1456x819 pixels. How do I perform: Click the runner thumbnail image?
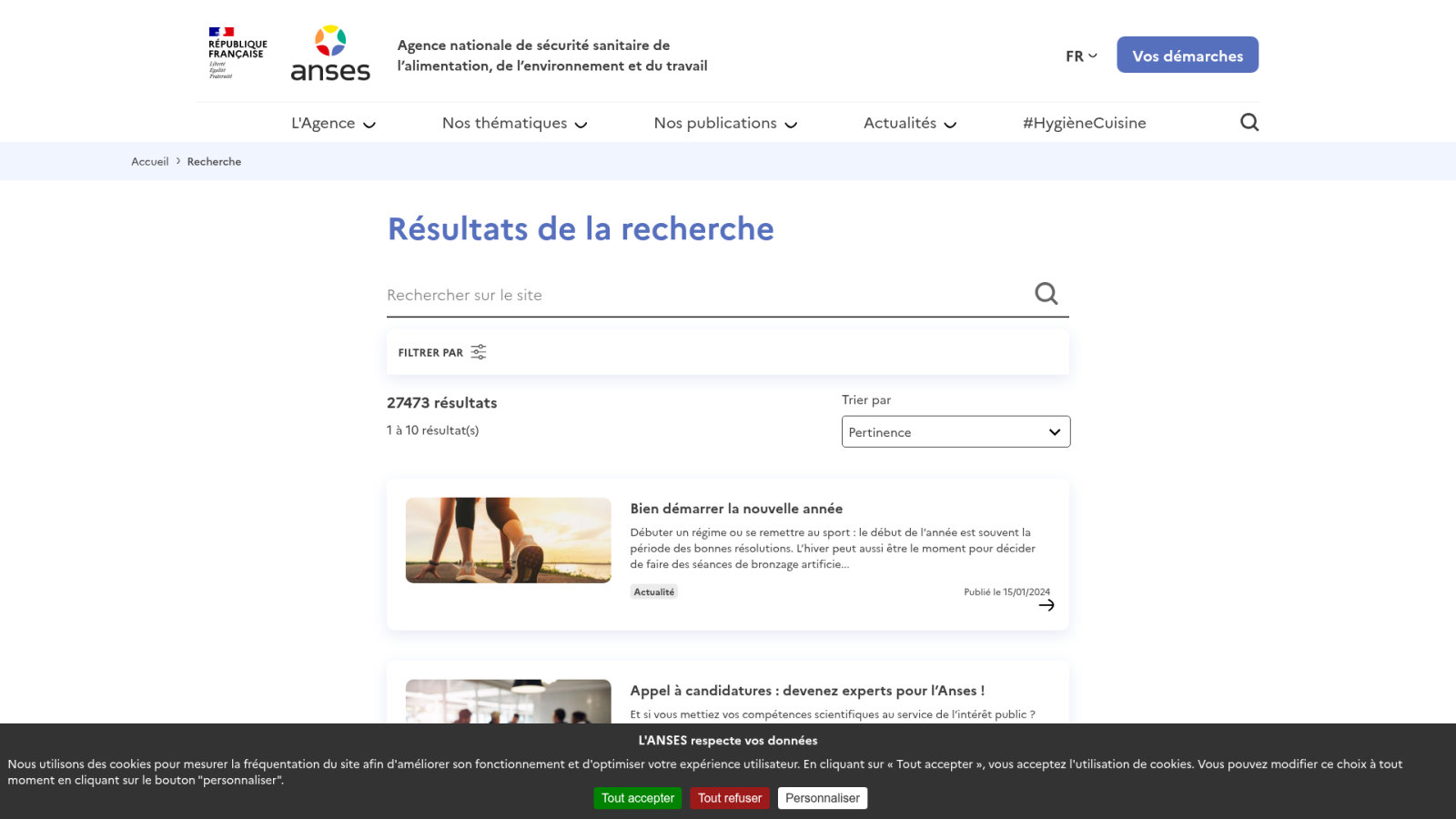(x=508, y=541)
